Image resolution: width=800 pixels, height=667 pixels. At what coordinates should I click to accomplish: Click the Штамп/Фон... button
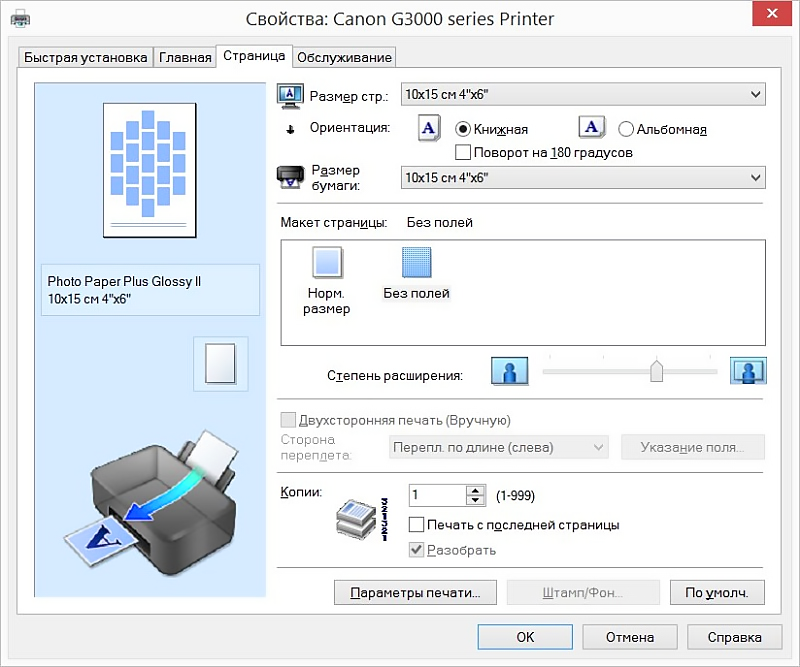click(583, 592)
